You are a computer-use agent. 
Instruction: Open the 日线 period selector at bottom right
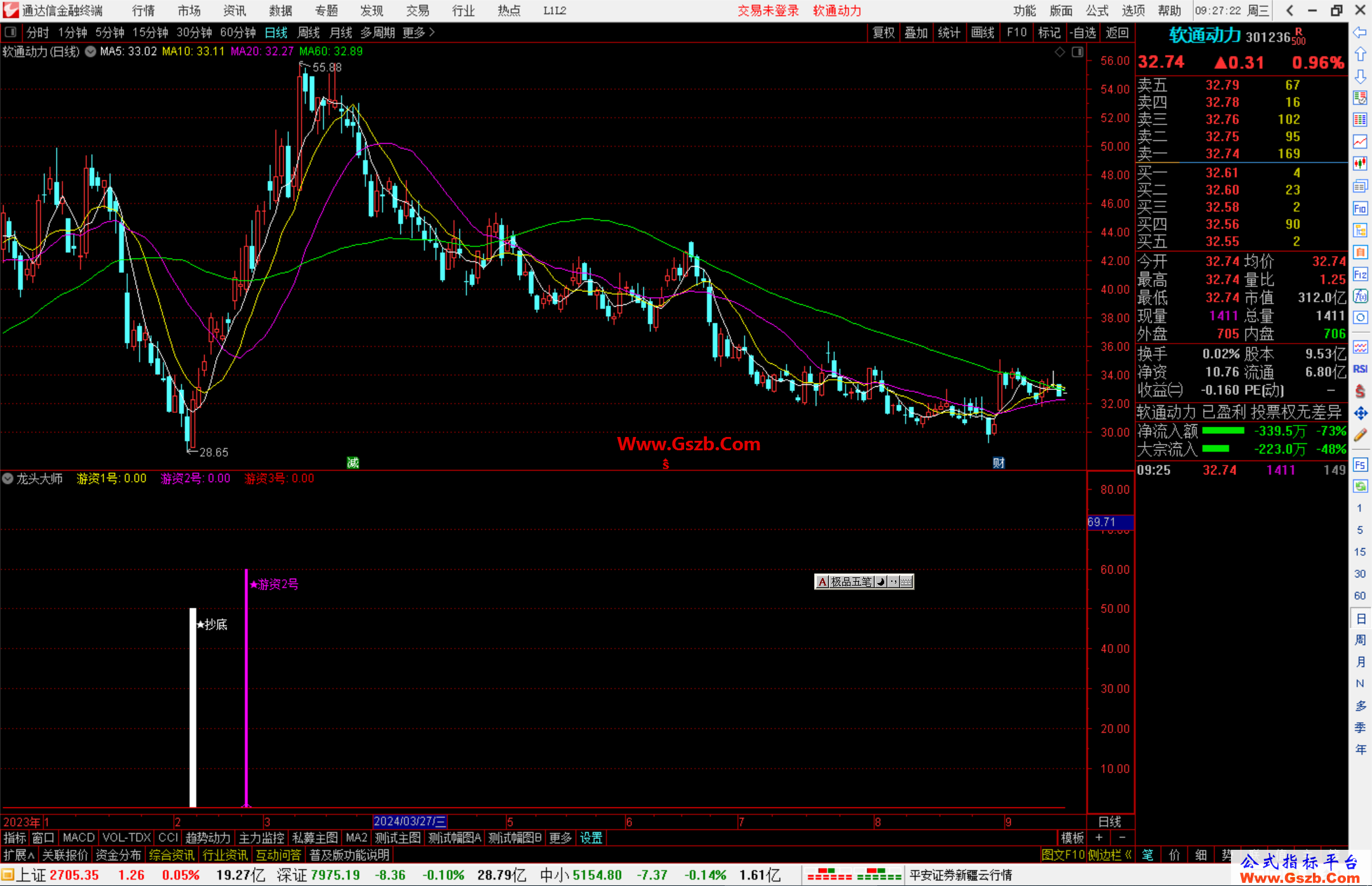[x=1110, y=822]
